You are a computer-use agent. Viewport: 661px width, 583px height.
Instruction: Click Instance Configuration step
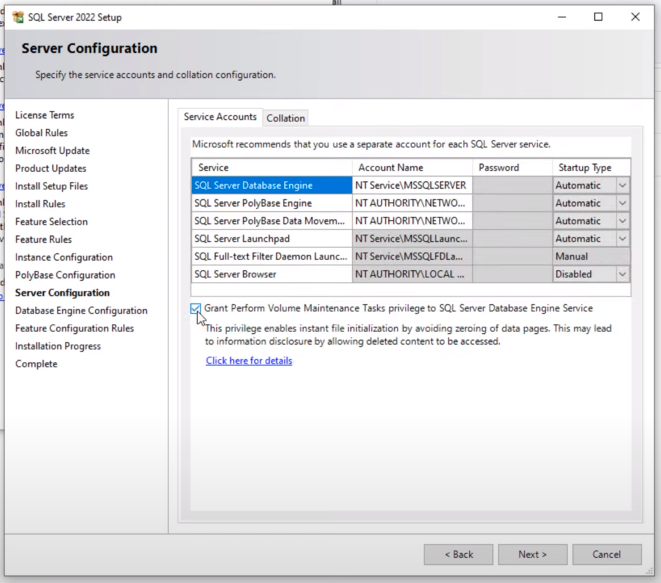tap(64, 257)
